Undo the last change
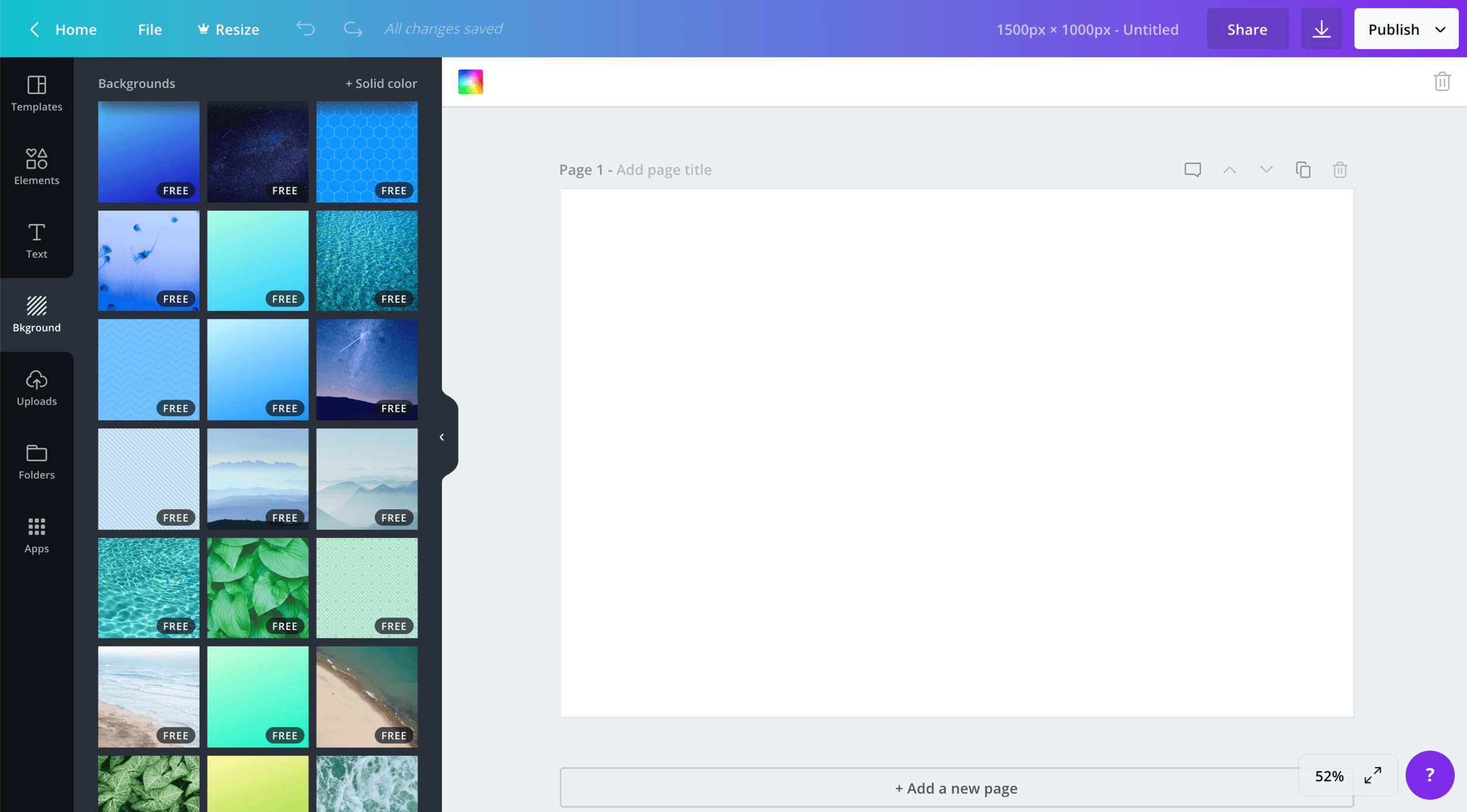 click(x=305, y=28)
